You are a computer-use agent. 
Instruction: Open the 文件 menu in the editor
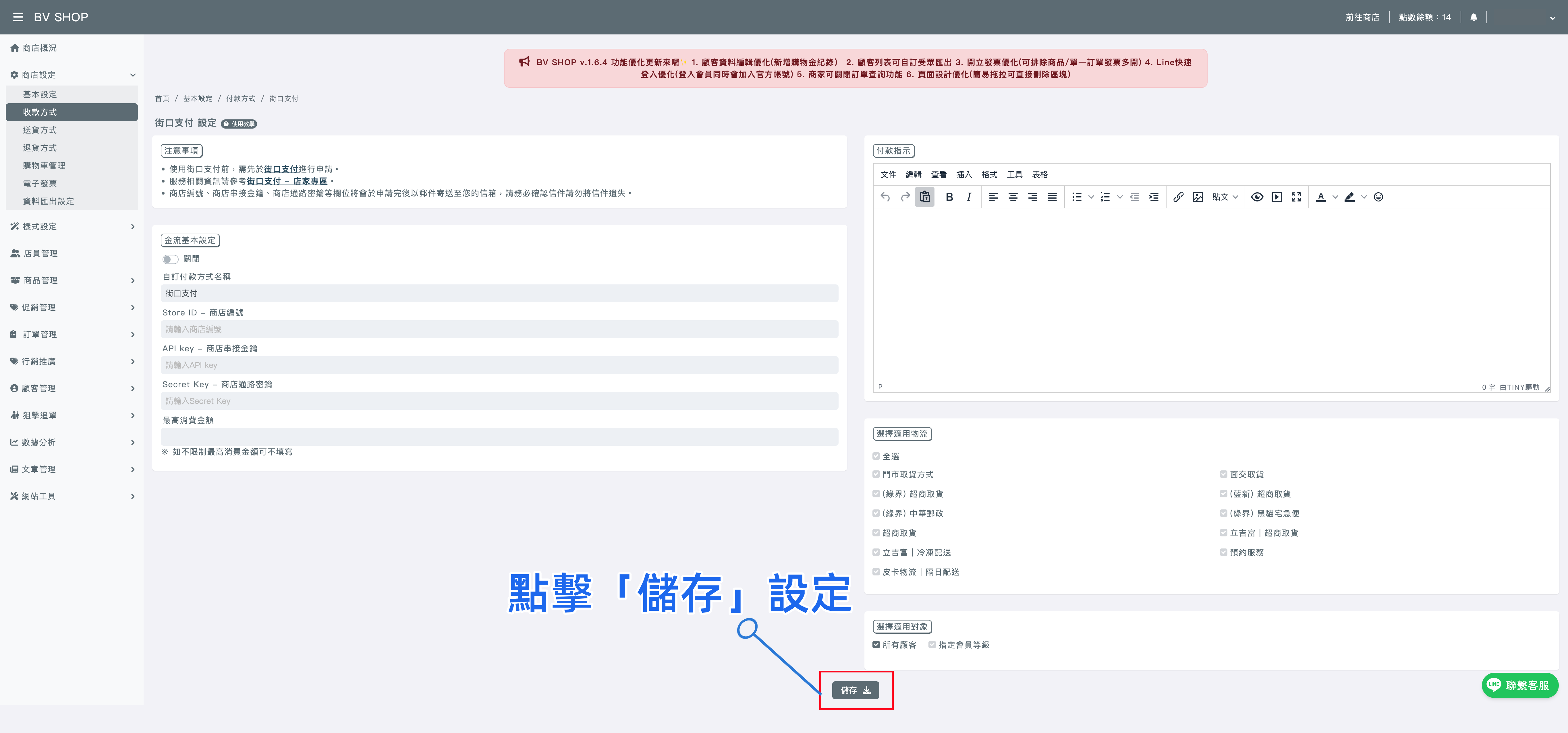888,174
